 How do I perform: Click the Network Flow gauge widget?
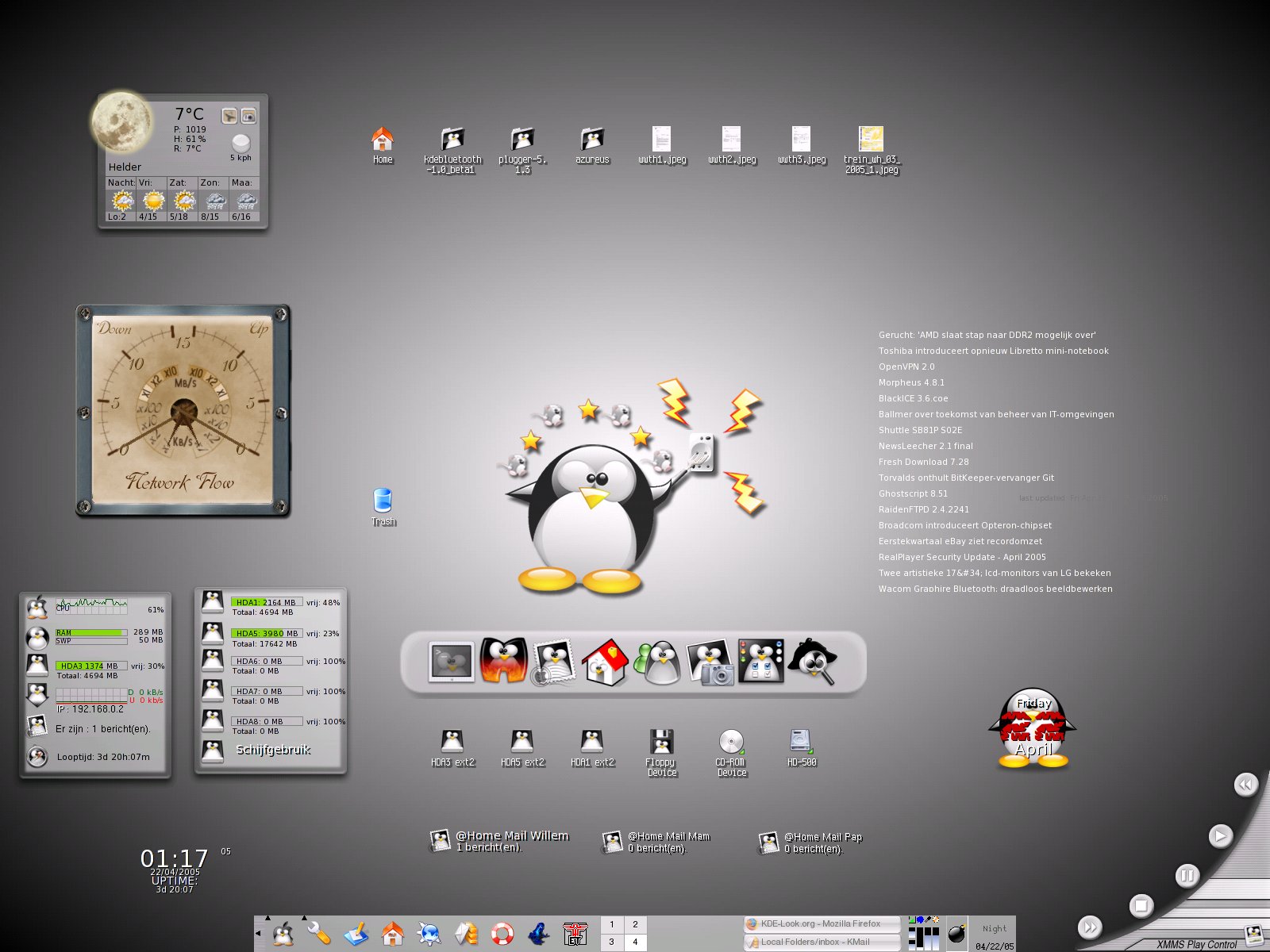pos(183,411)
